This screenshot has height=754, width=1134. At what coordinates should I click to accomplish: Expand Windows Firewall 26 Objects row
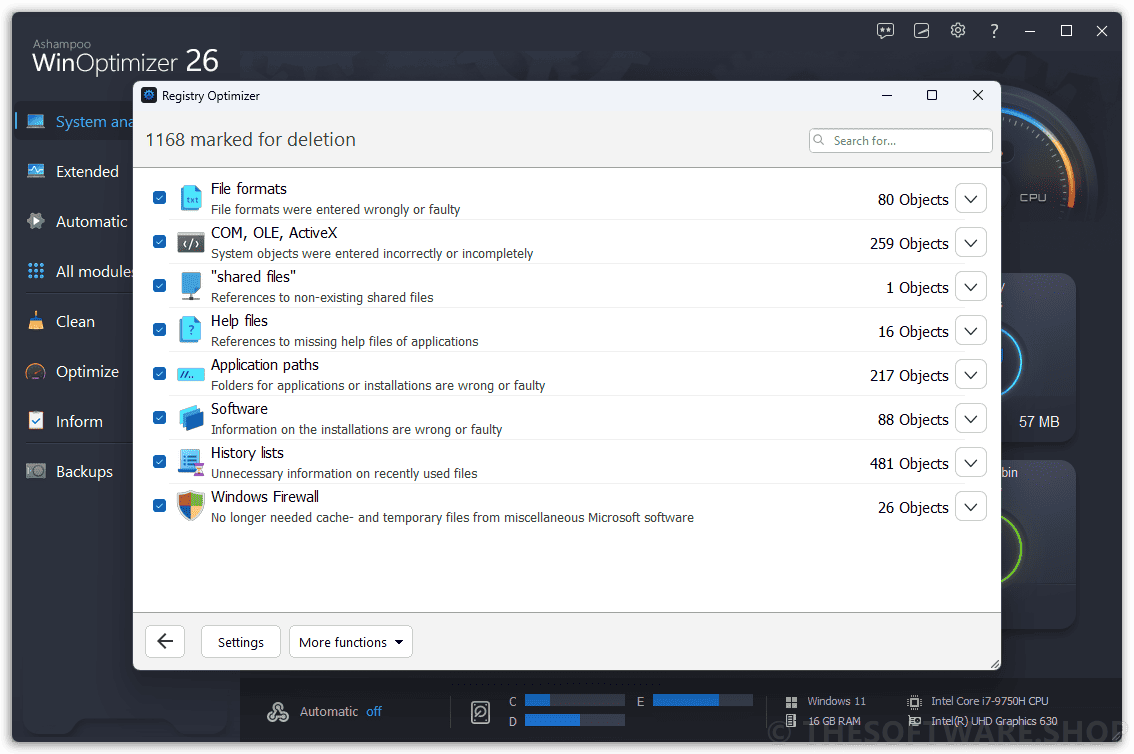click(x=971, y=507)
